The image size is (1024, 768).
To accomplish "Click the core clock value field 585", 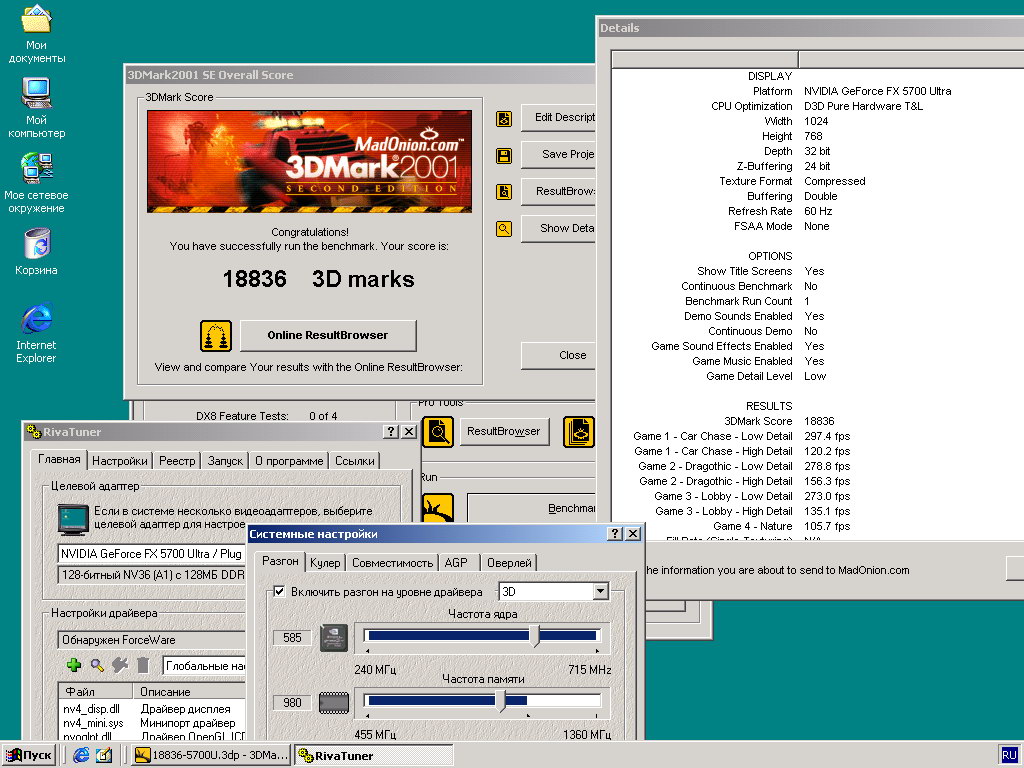I will 292,638.
